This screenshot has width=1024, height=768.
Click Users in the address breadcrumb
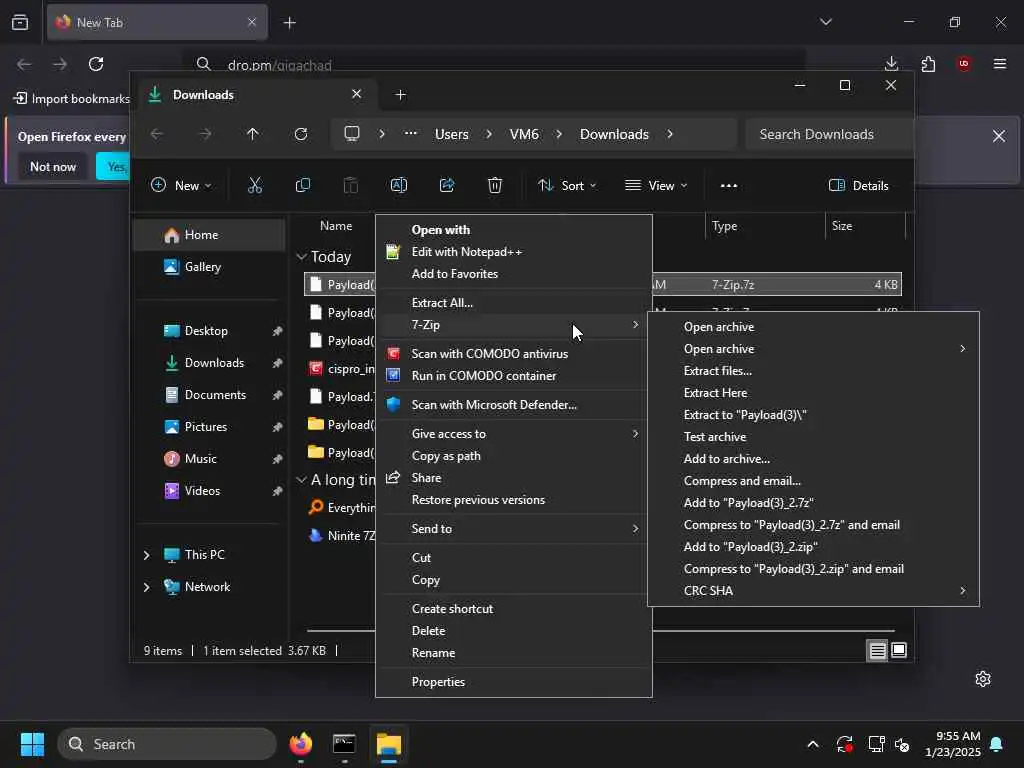(x=451, y=134)
